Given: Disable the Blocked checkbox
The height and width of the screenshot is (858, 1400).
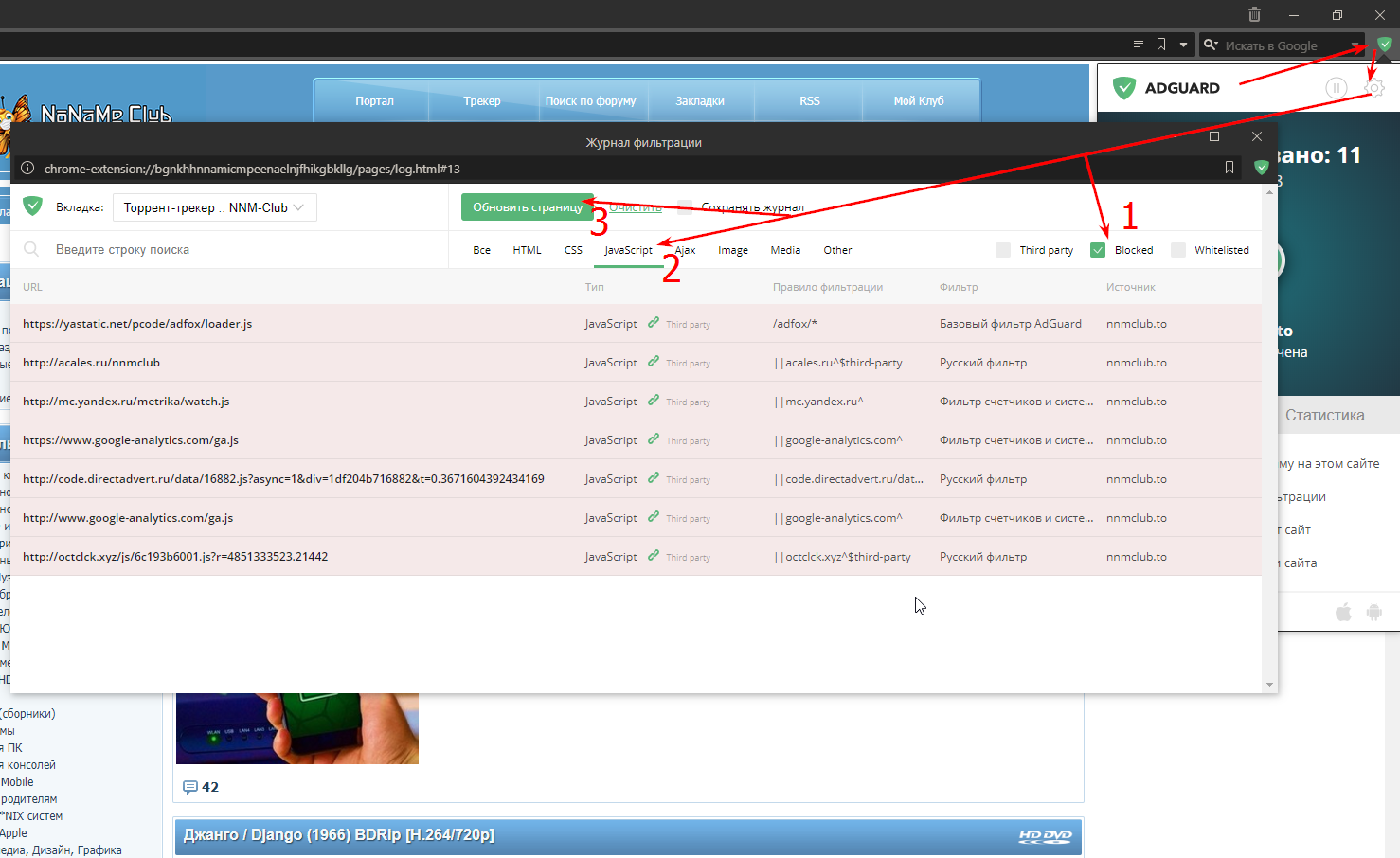Looking at the screenshot, I should (x=1097, y=249).
